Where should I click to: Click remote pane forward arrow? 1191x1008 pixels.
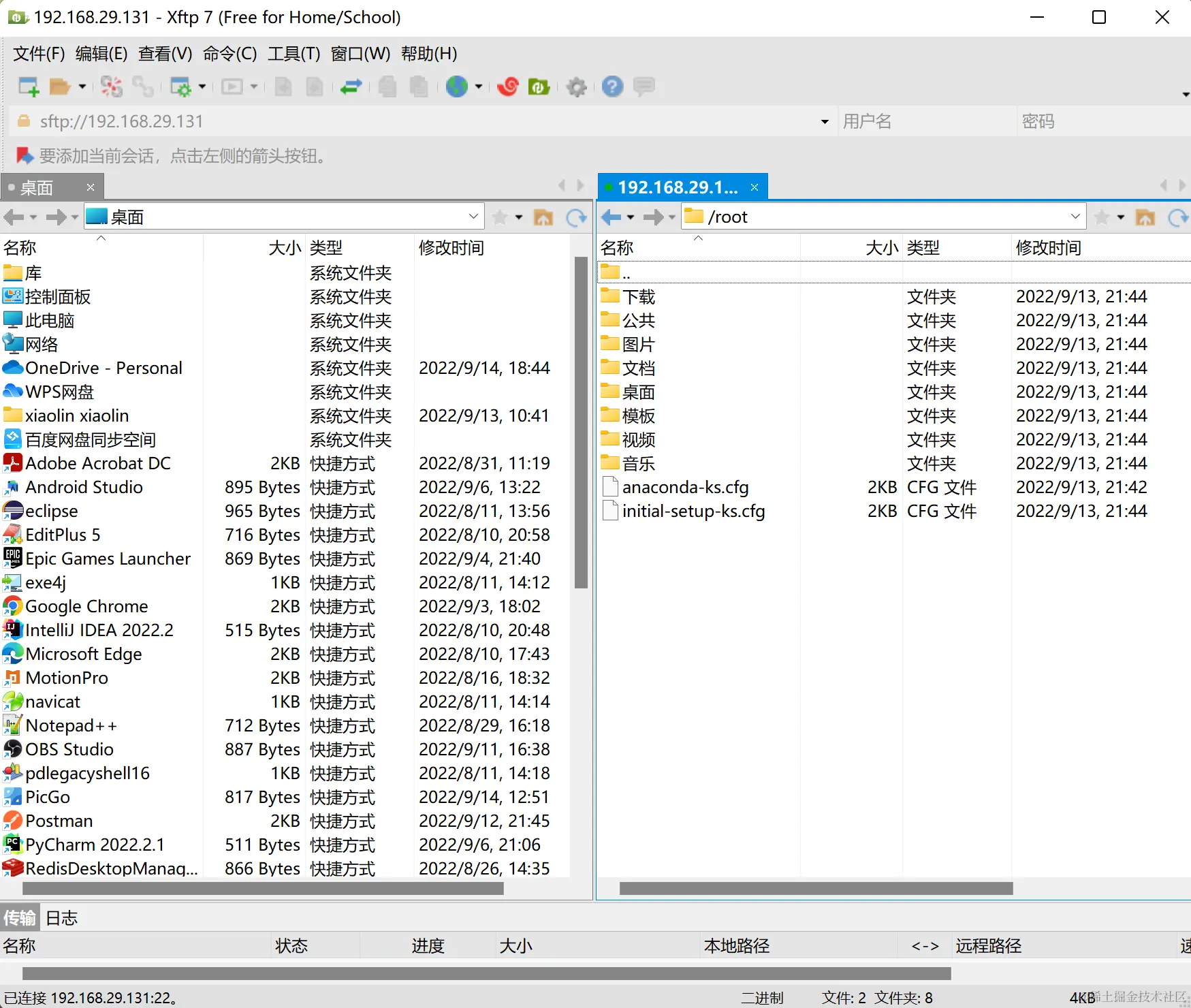(654, 217)
